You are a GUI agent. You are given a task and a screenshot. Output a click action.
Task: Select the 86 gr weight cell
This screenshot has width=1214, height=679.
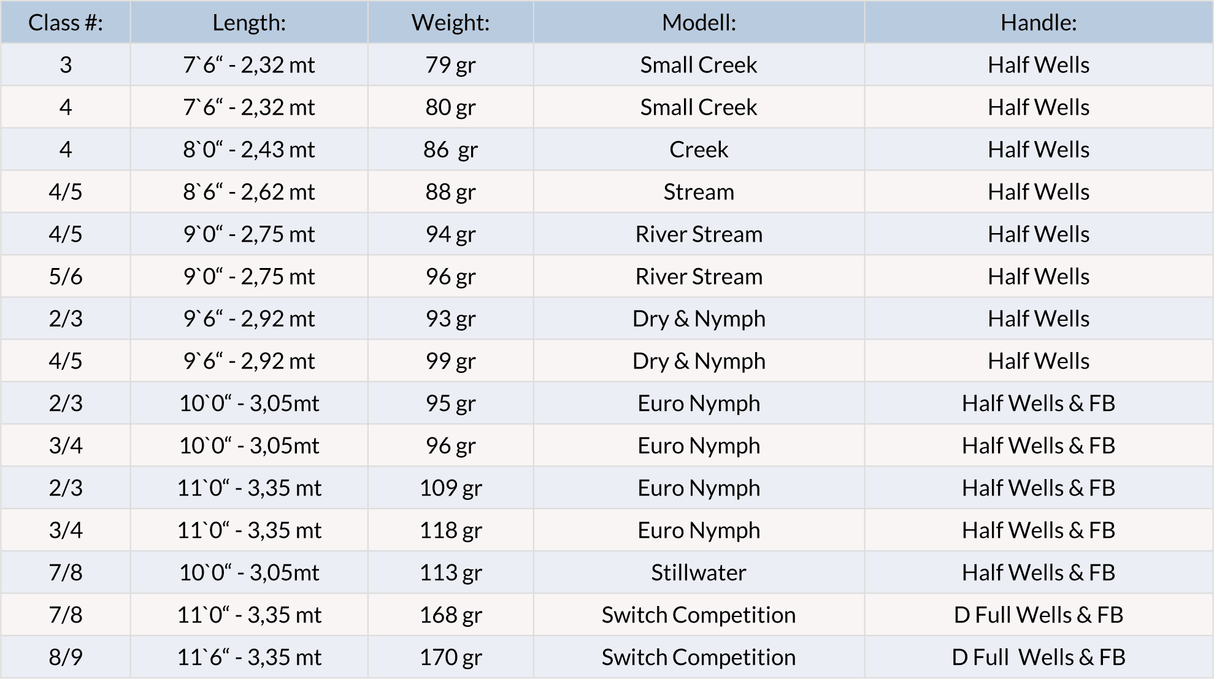pyautogui.click(x=450, y=150)
